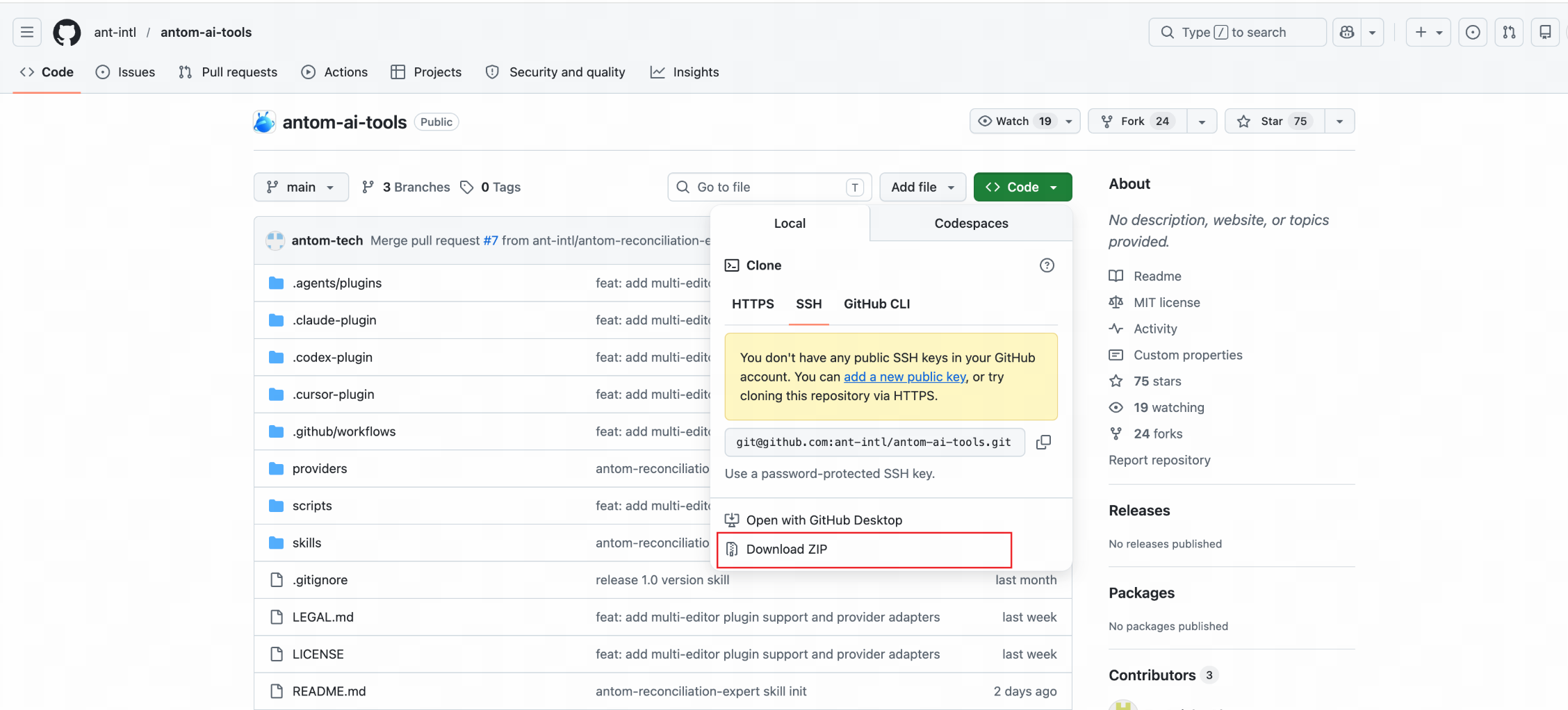Go to GitHub home via Octocat logo
1568x710 pixels.
(x=67, y=32)
